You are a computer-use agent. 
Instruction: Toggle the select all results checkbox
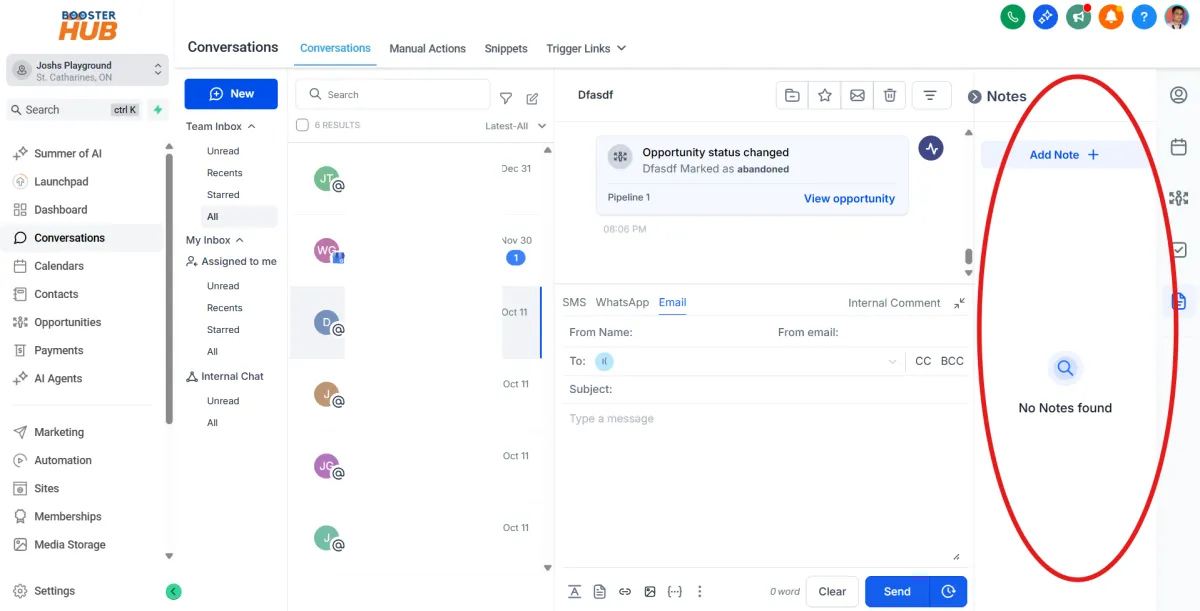pyautogui.click(x=302, y=125)
